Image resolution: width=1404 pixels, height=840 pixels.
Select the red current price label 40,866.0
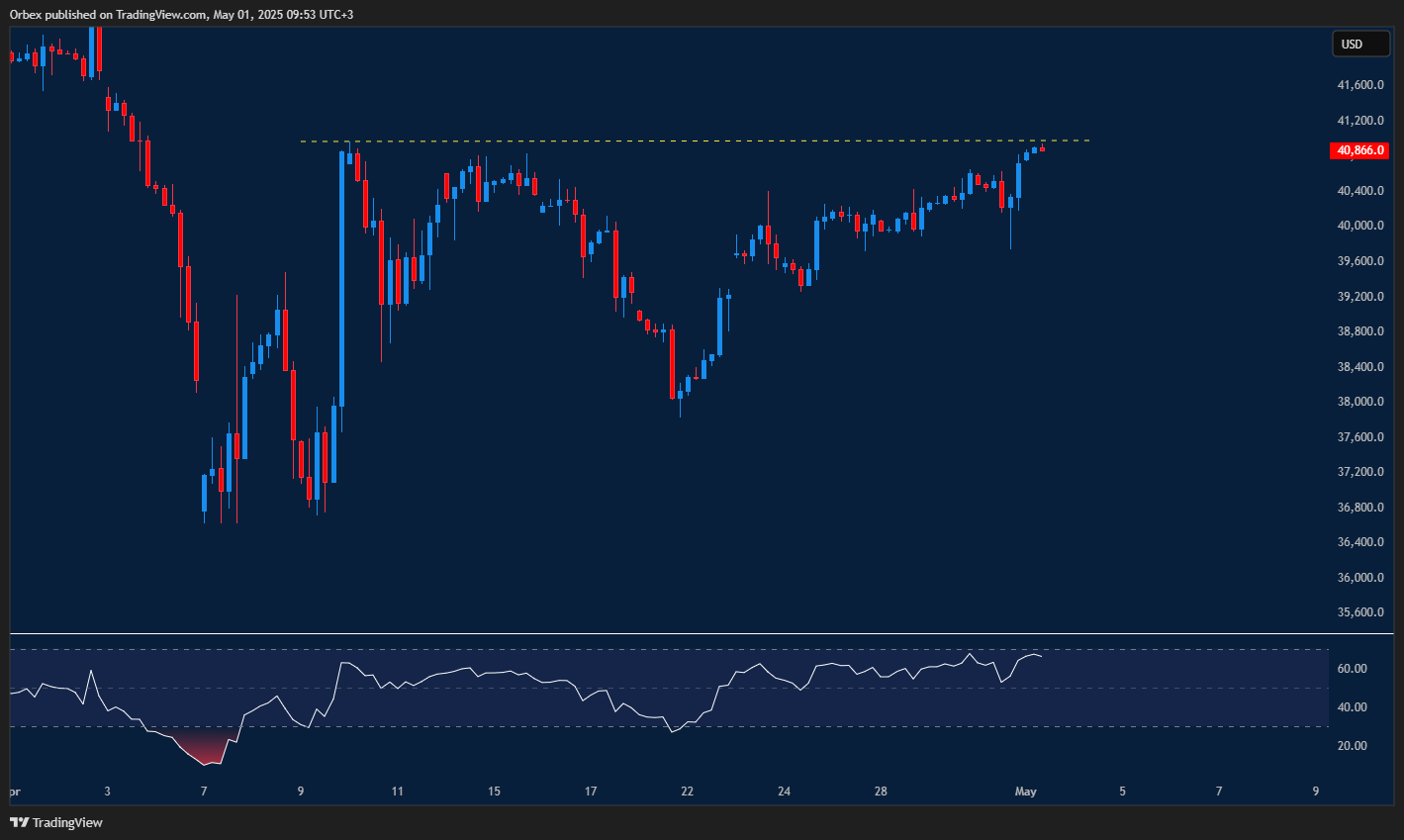pos(1359,150)
